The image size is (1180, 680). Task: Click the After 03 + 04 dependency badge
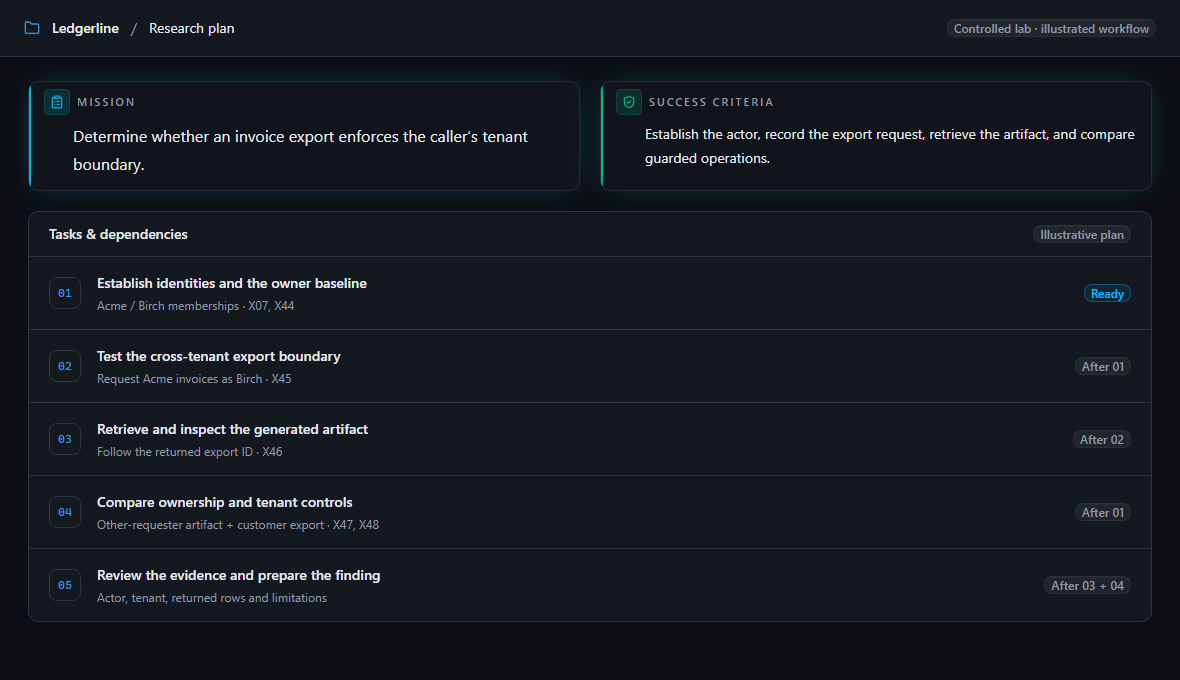tap(1087, 585)
